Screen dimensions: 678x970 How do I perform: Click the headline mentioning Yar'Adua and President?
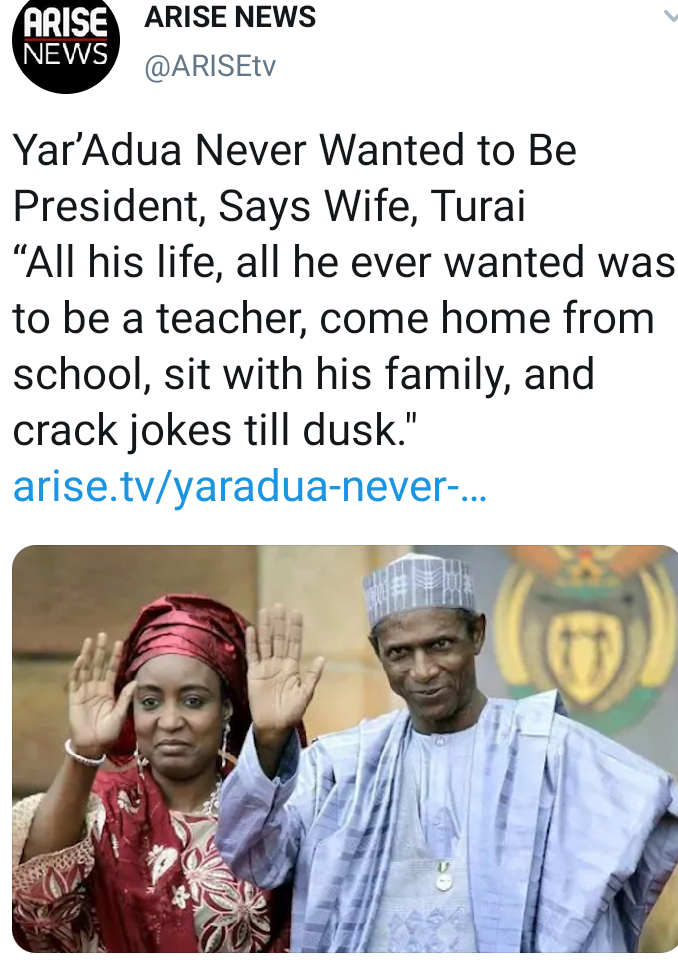(294, 153)
